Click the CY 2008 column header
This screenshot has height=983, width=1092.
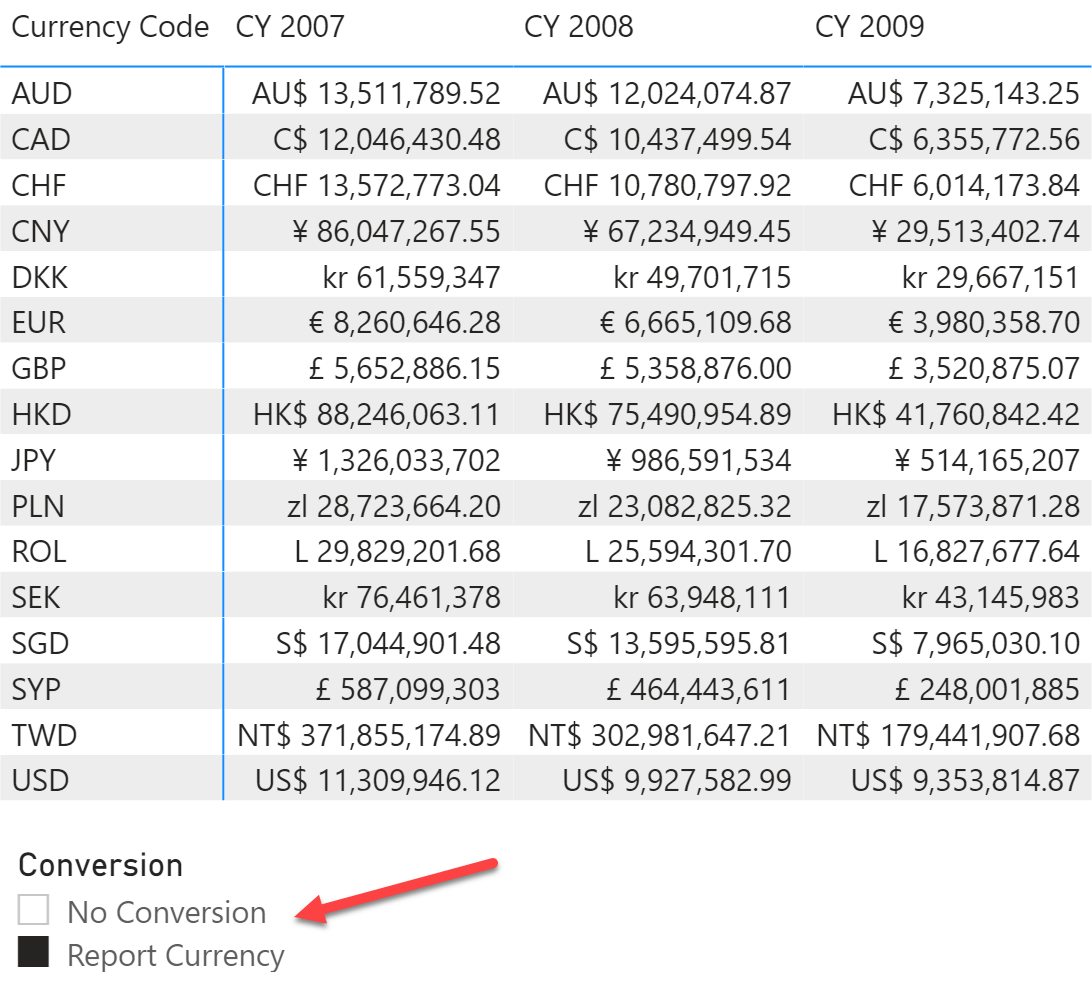click(579, 26)
